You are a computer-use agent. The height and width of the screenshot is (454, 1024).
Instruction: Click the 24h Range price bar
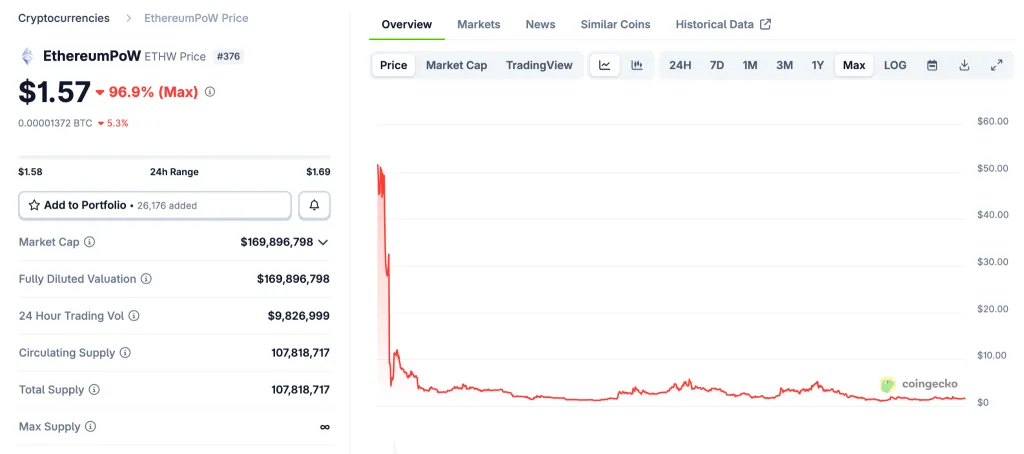[174, 157]
